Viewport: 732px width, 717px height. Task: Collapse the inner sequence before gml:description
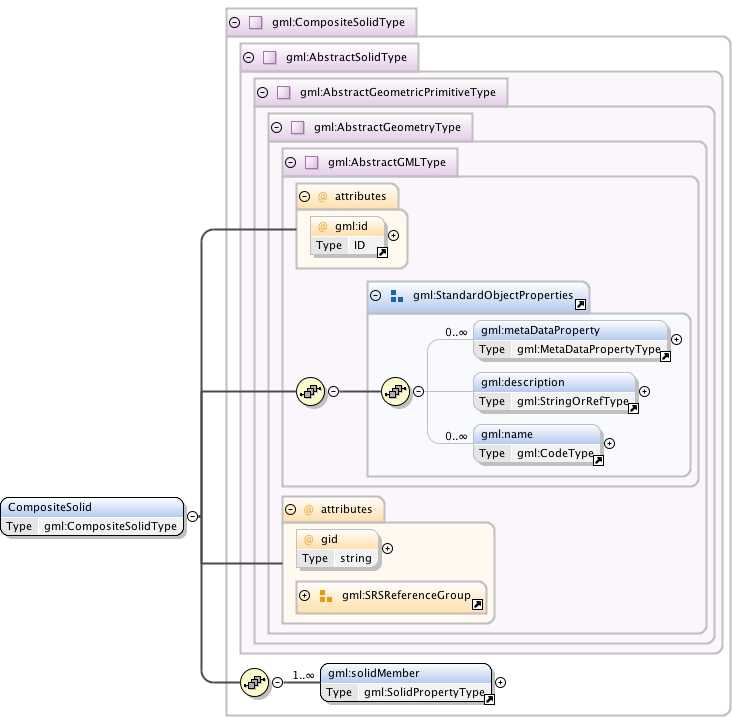coord(419,392)
